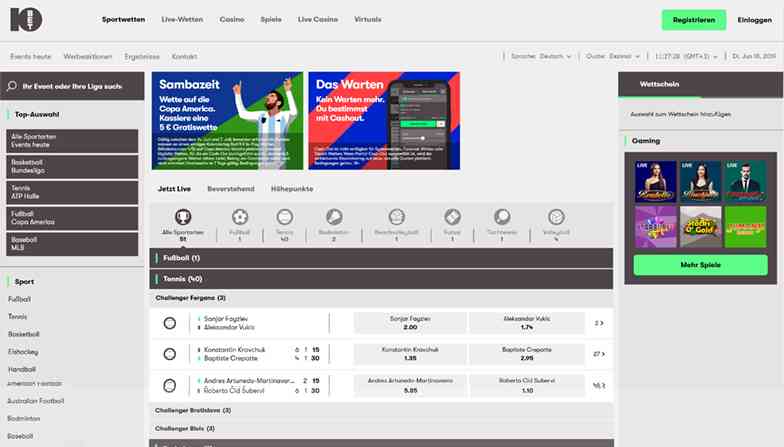This screenshot has width=784, height=447.
Task: Open Fußball Copa America quick link
Action: click(x=72, y=218)
